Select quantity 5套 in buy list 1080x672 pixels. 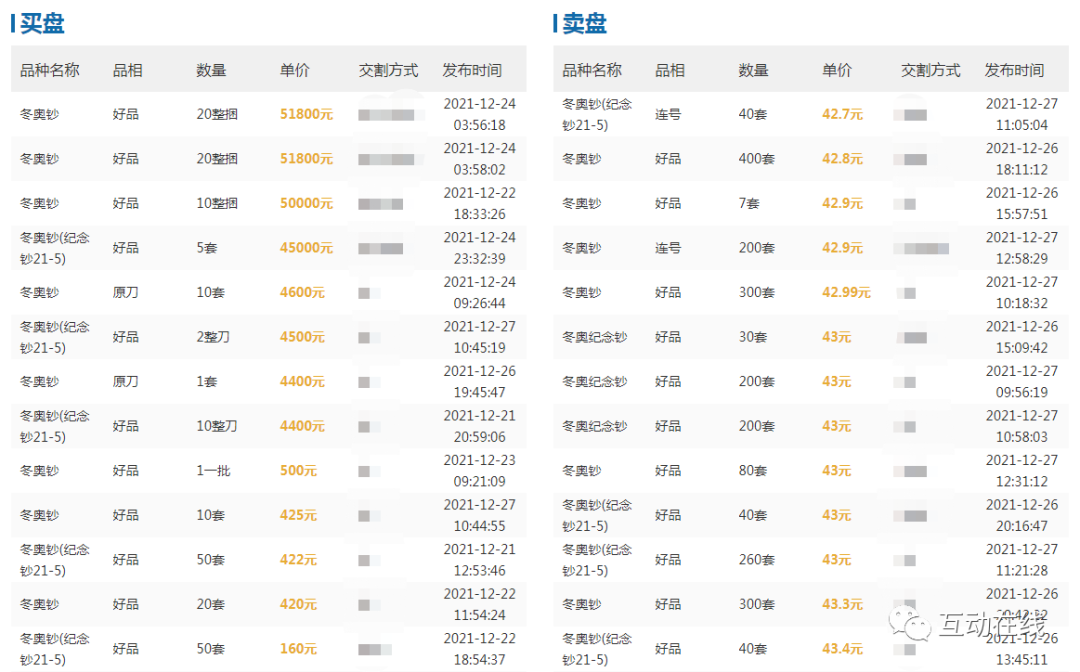point(207,248)
